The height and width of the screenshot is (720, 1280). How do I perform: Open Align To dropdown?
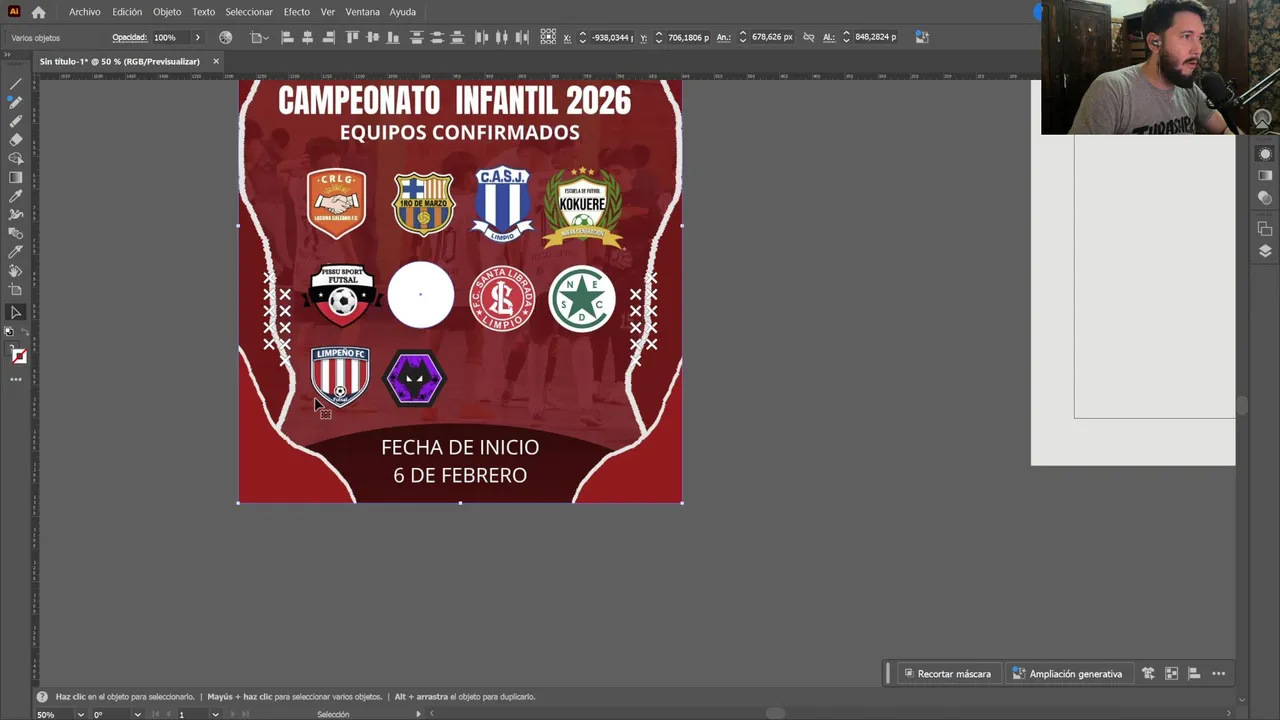point(258,37)
